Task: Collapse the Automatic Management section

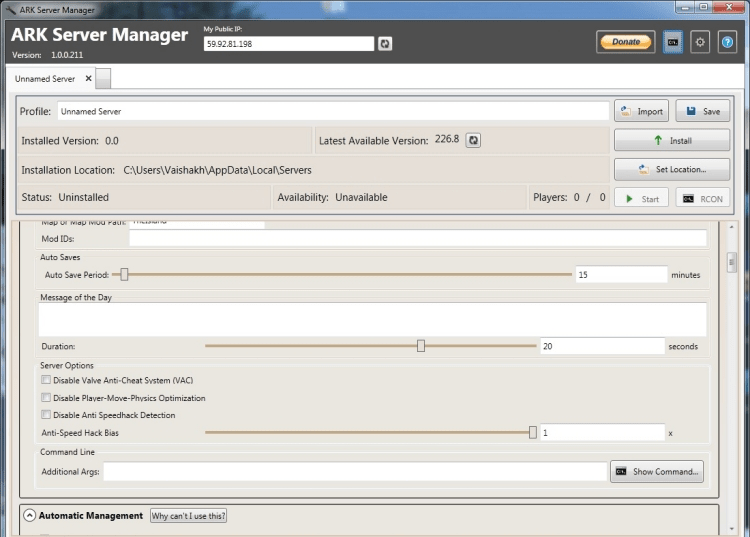Action: point(29,515)
